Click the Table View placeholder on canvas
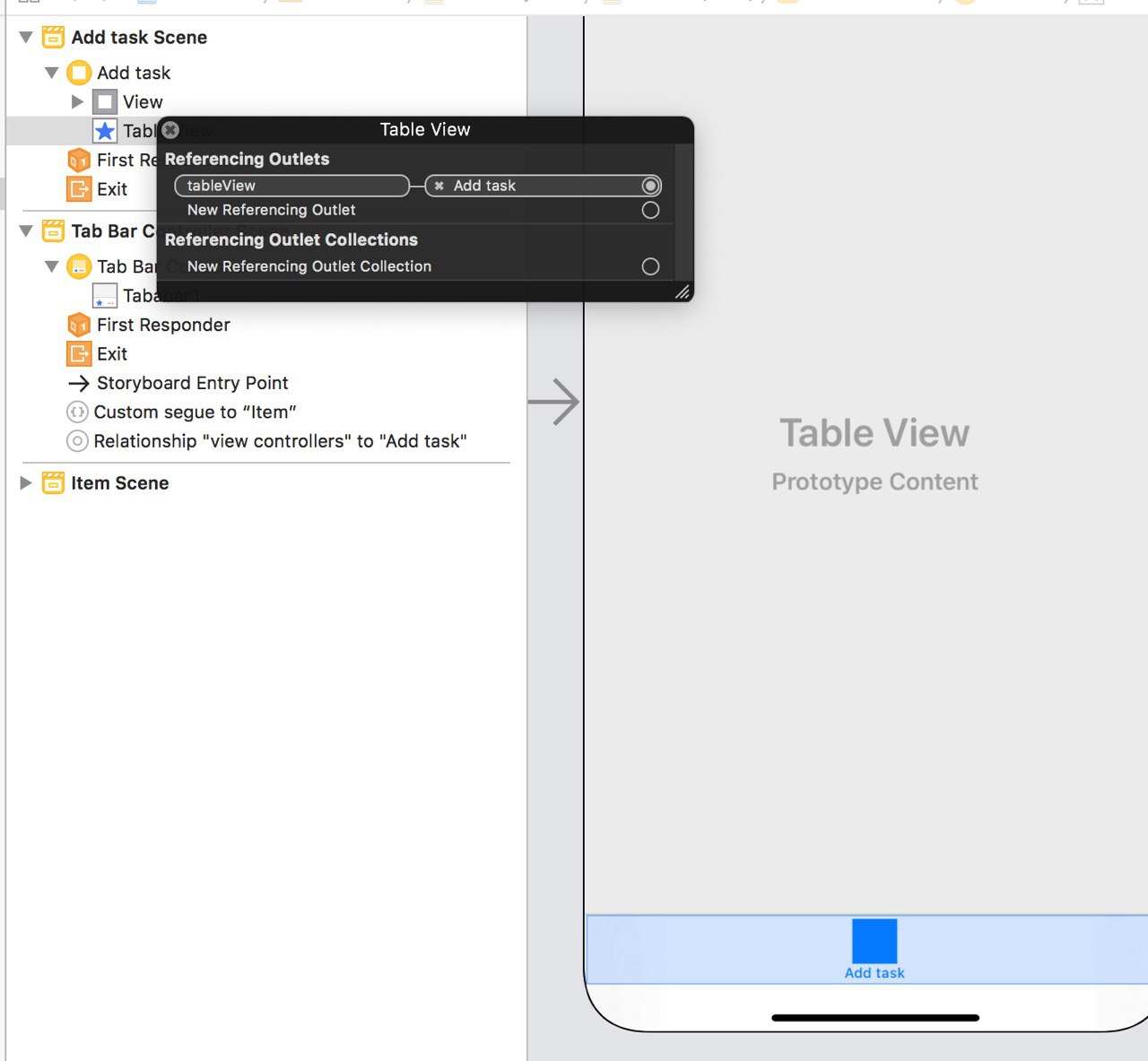This screenshot has height=1061, width=1148. coord(874,433)
